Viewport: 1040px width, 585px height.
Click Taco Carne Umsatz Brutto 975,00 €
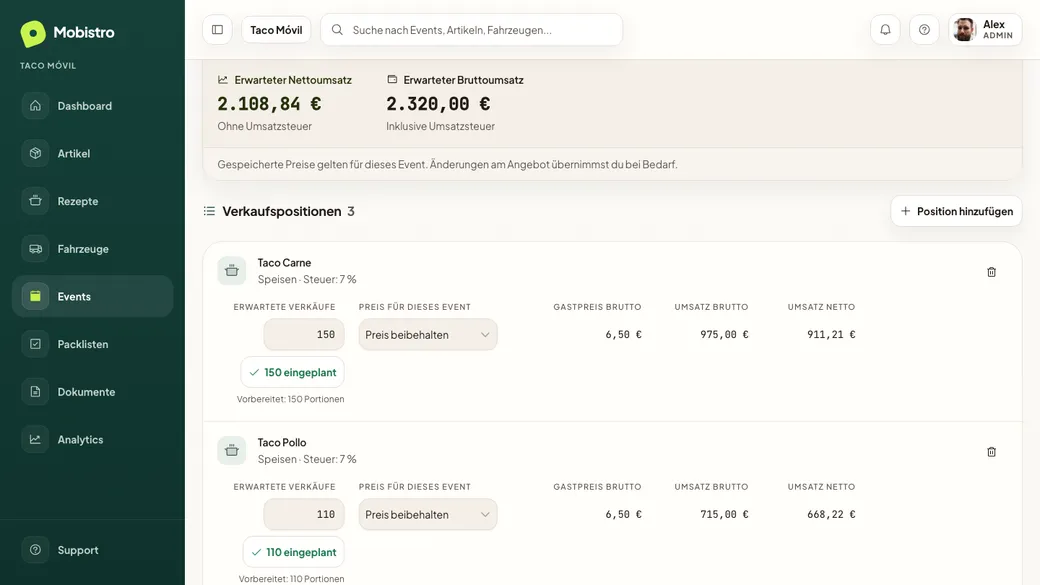724,334
